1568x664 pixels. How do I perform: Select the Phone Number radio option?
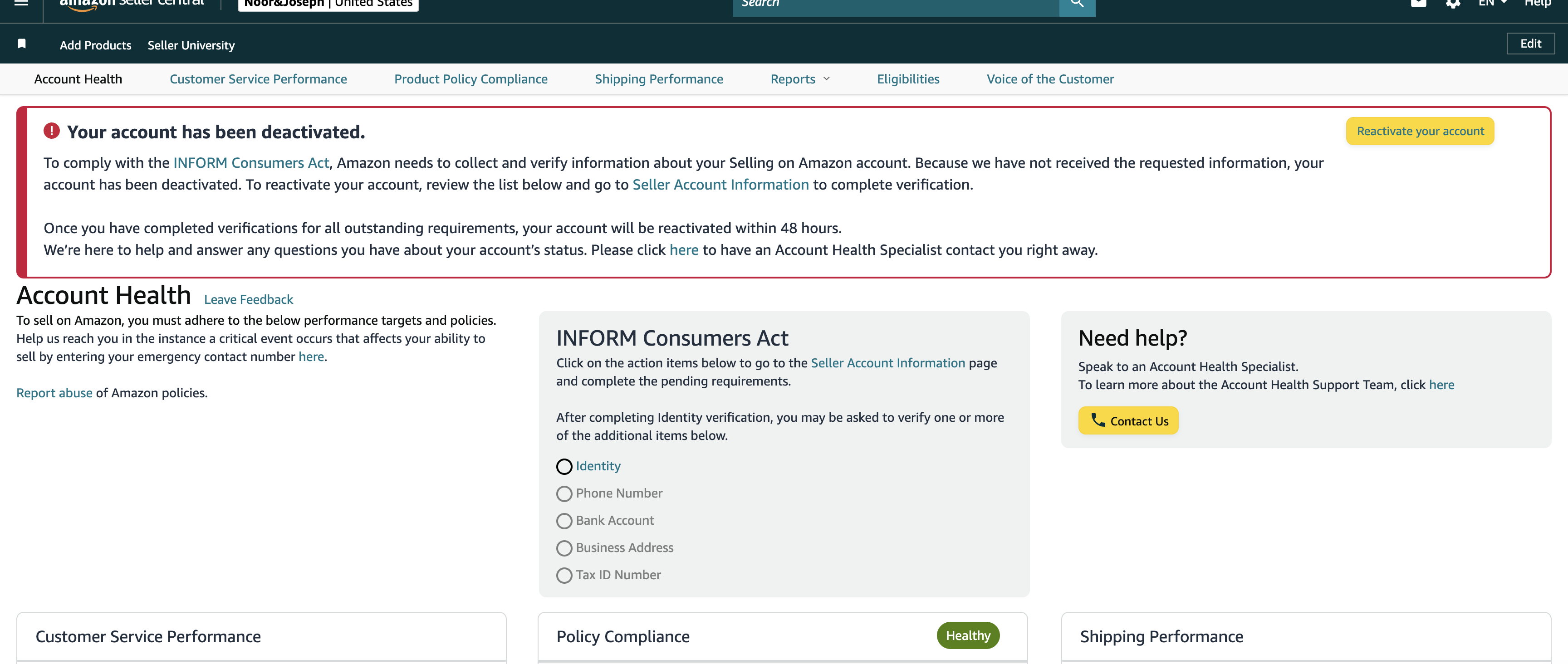click(x=564, y=493)
